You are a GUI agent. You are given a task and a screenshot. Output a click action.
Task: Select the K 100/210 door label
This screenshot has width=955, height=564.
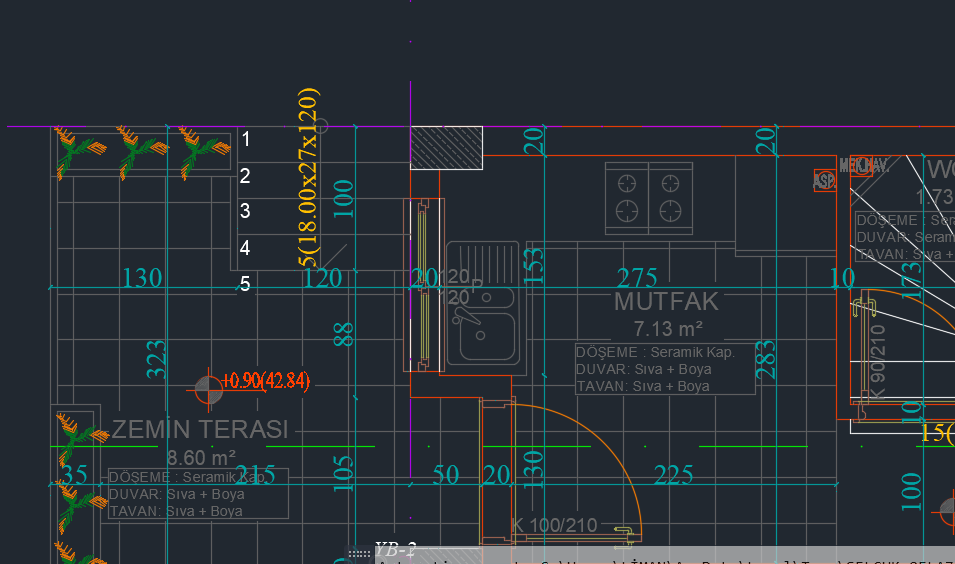pos(554,525)
